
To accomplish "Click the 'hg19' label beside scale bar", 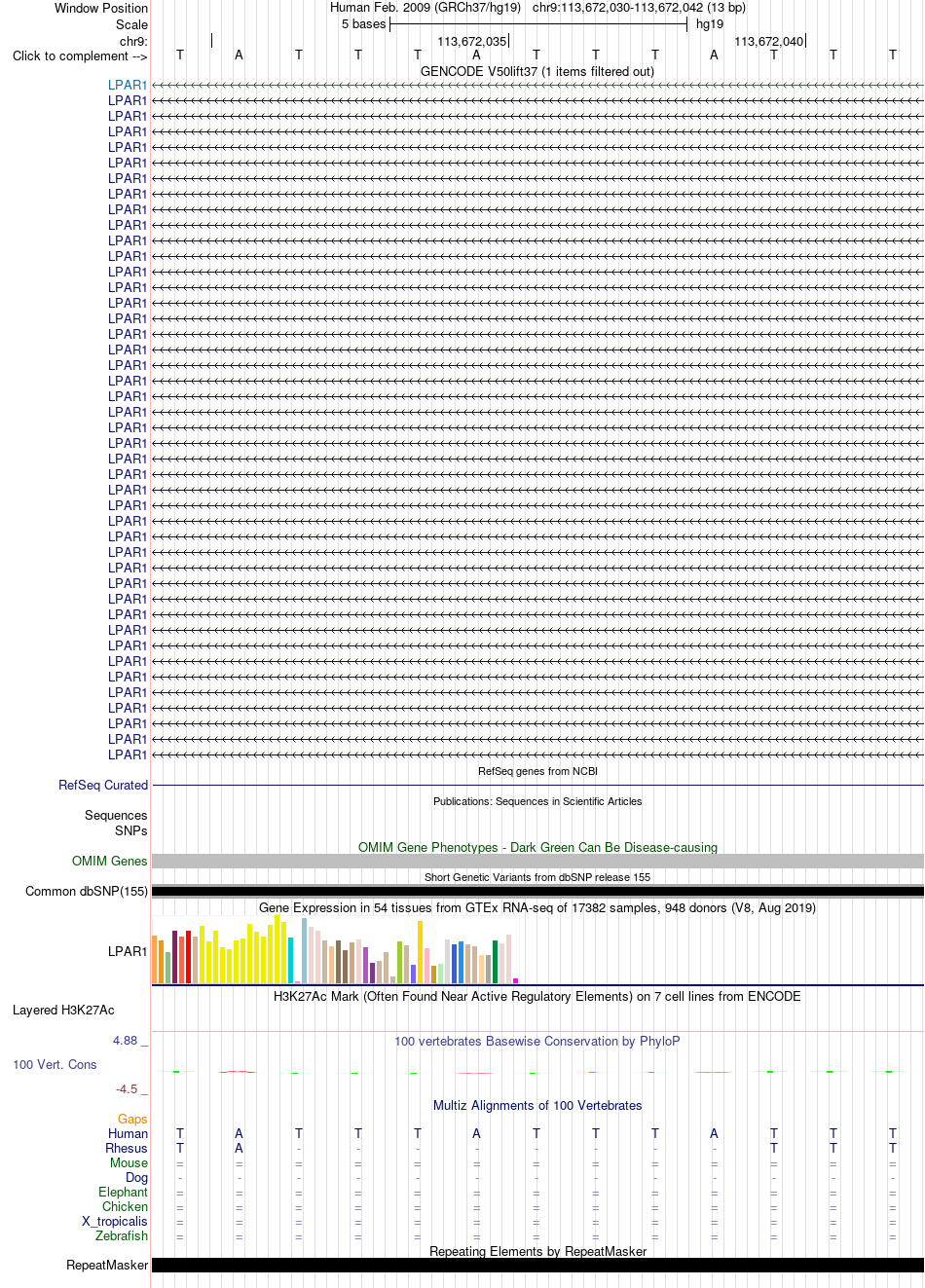I will point(710,24).
